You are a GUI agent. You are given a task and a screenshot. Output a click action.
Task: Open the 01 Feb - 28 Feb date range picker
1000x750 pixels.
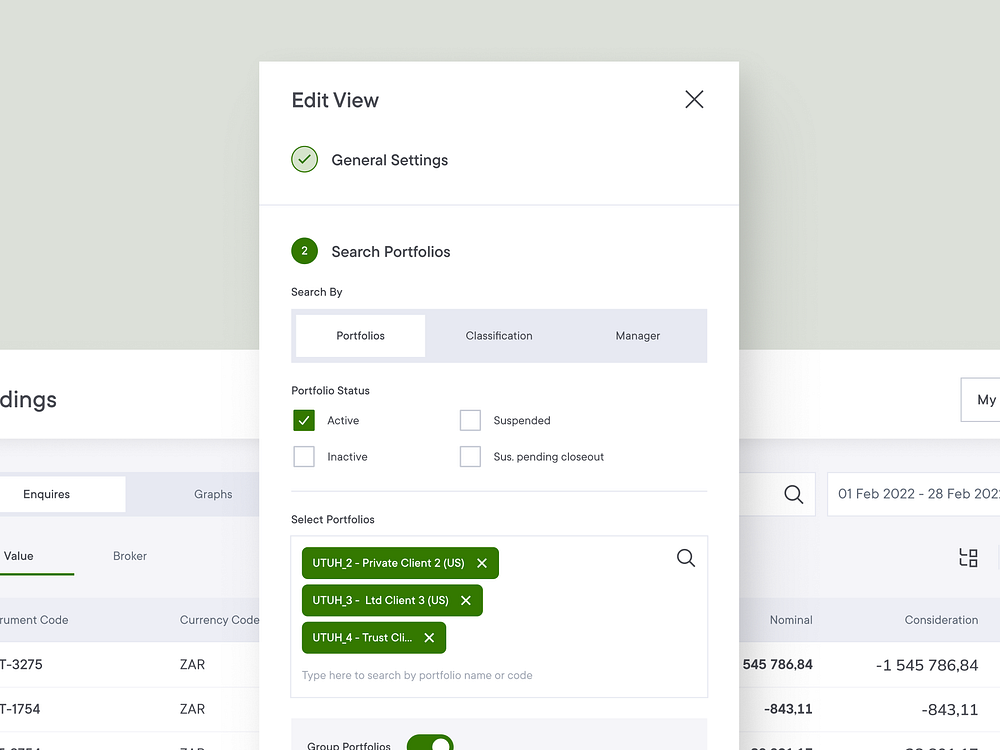tap(913, 494)
